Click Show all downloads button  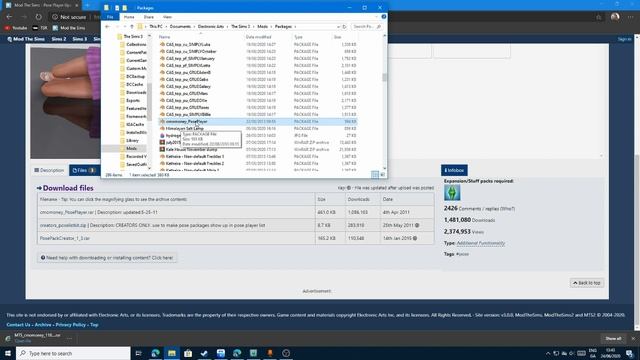click(x=613, y=338)
